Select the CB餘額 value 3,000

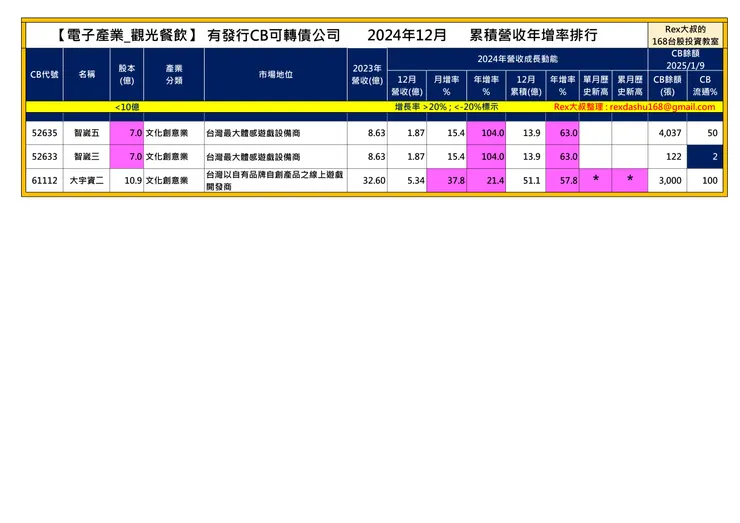667,180
